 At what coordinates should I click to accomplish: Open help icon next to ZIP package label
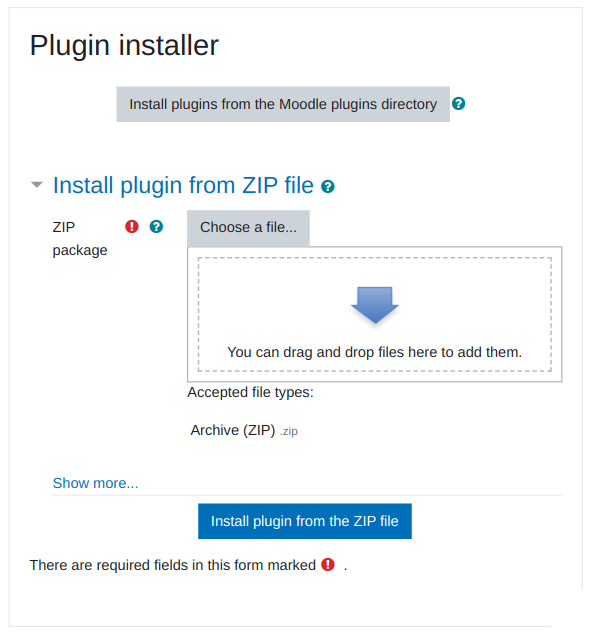point(156,226)
